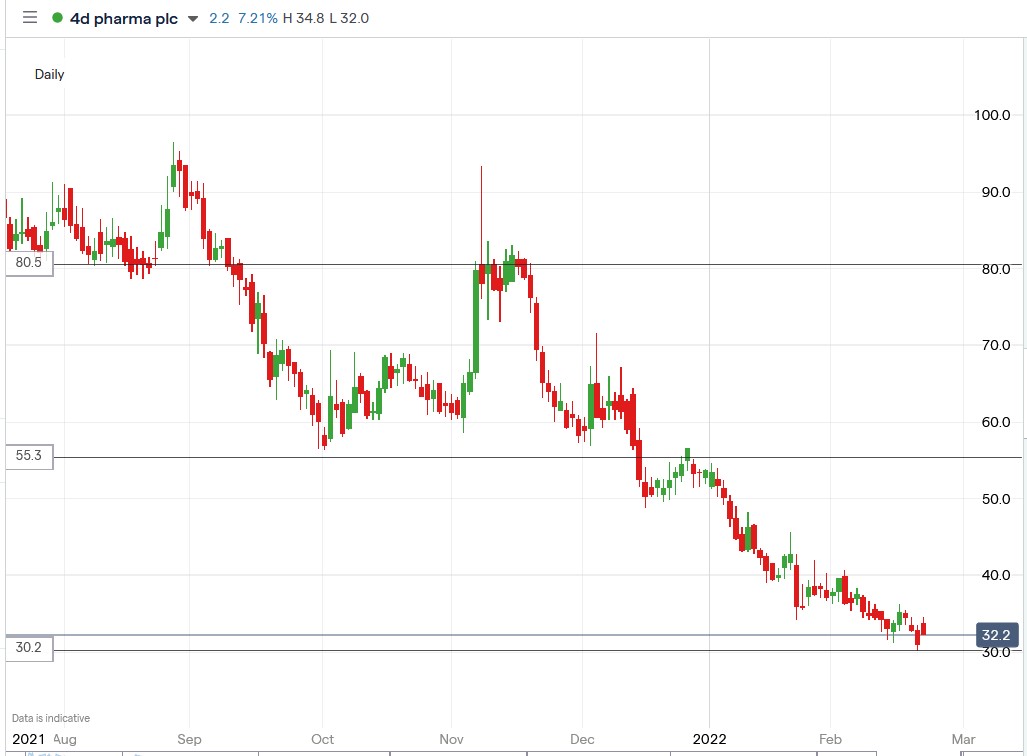Open timeframe options from the Daily label
The width and height of the screenshot is (1027, 756).
pos(51,74)
